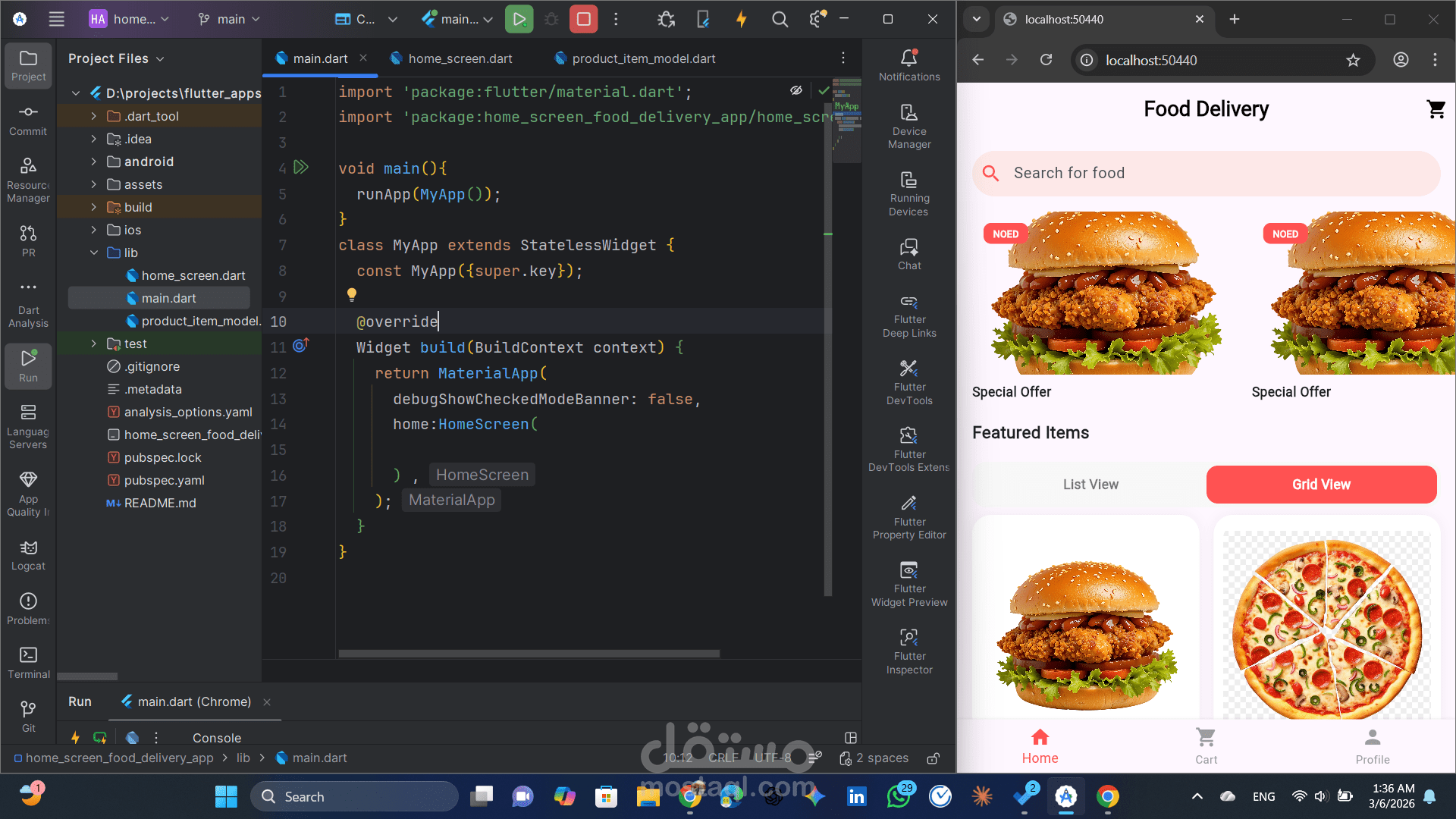Image resolution: width=1456 pixels, height=819 pixels.
Task: Switch to List View in food app
Action: tap(1090, 485)
